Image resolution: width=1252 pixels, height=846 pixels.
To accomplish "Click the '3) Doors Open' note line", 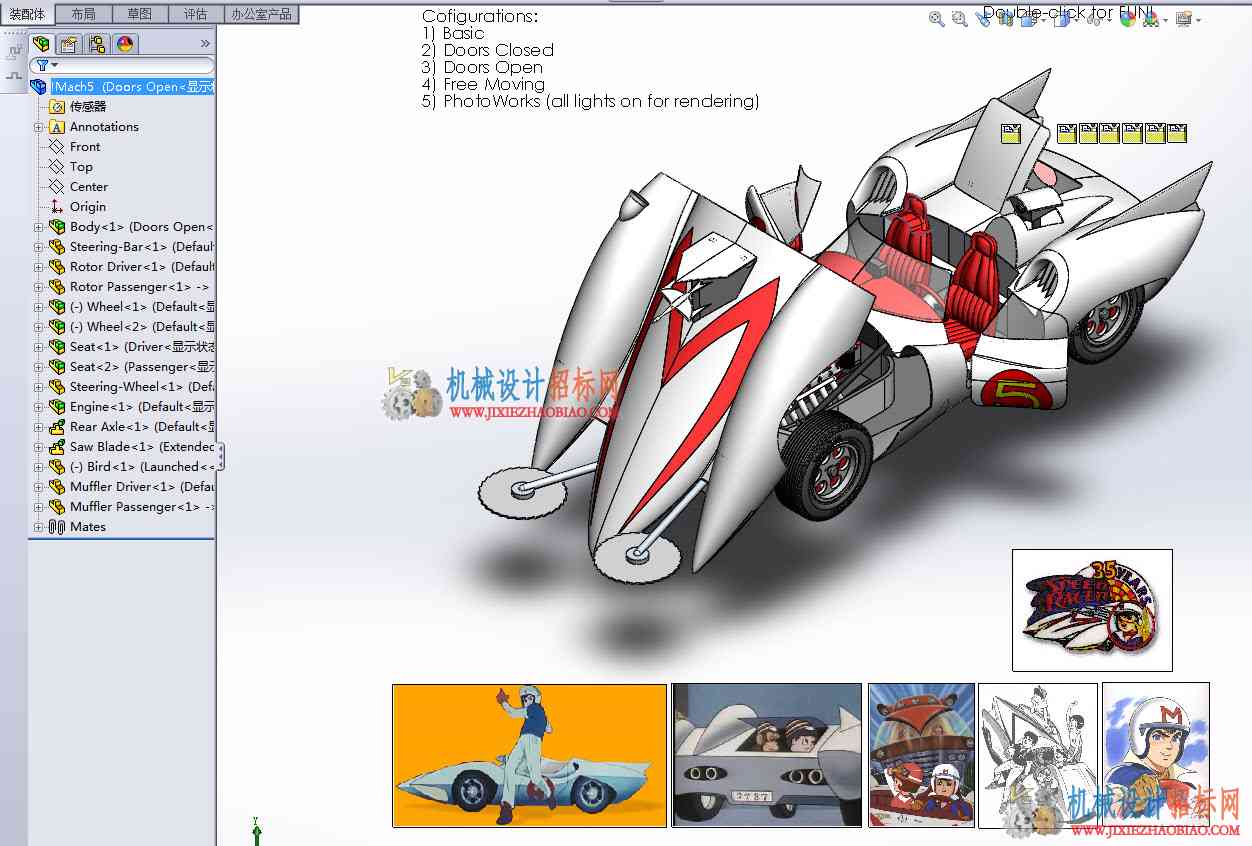I will coord(482,67).
